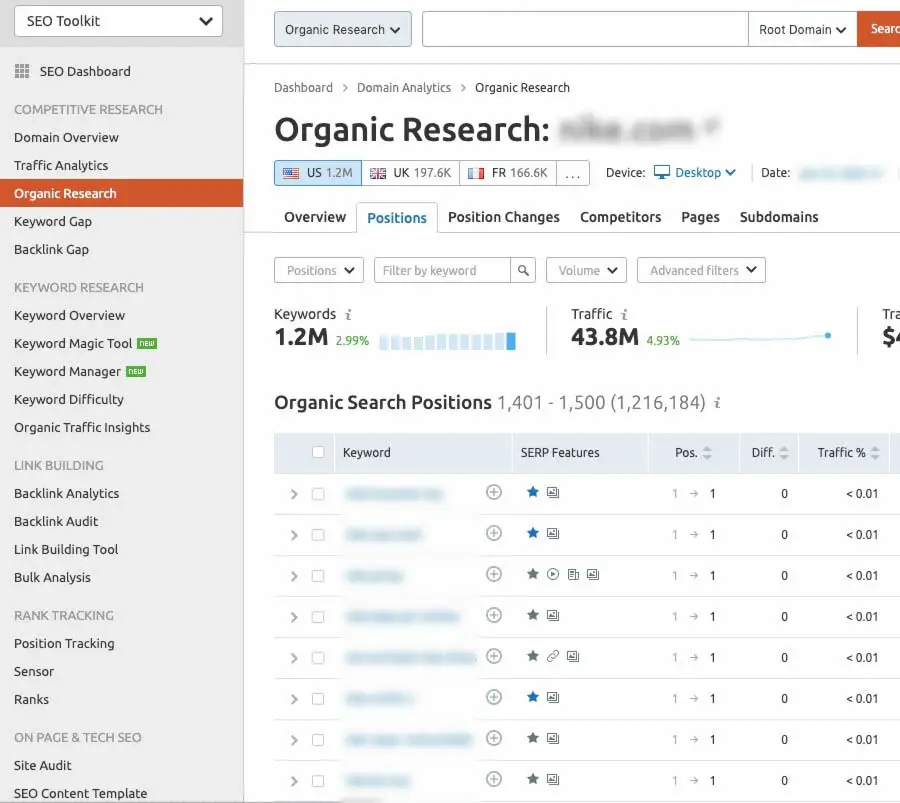Expand row chevron for video feature row
This screenshot has width=900, height=803.
[294, 576]
